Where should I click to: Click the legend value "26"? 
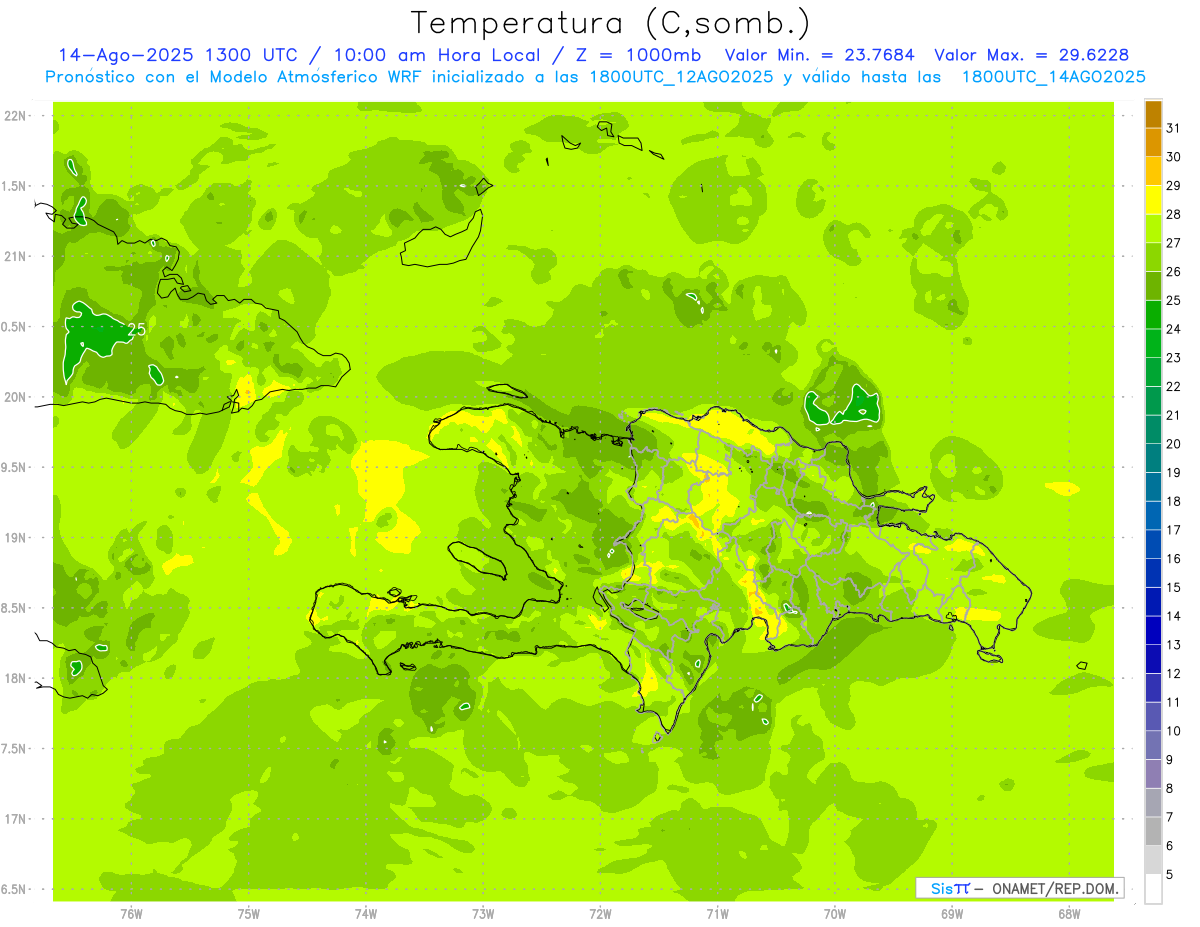(1174, 272)
